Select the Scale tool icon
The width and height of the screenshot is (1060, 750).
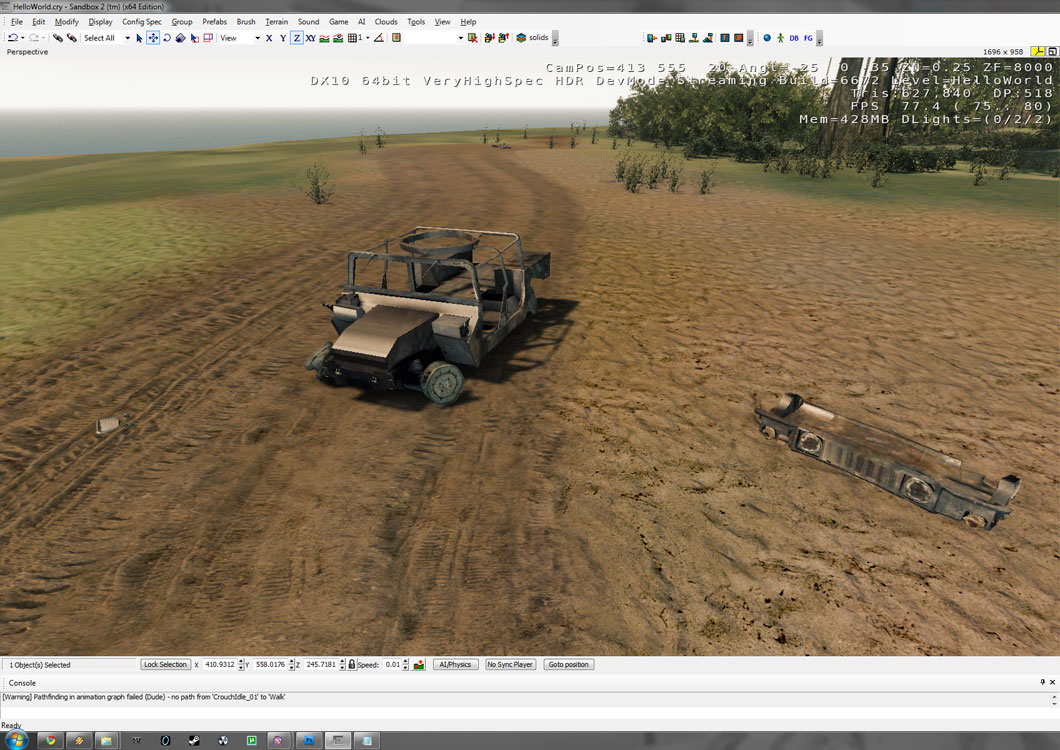[180, 38]
